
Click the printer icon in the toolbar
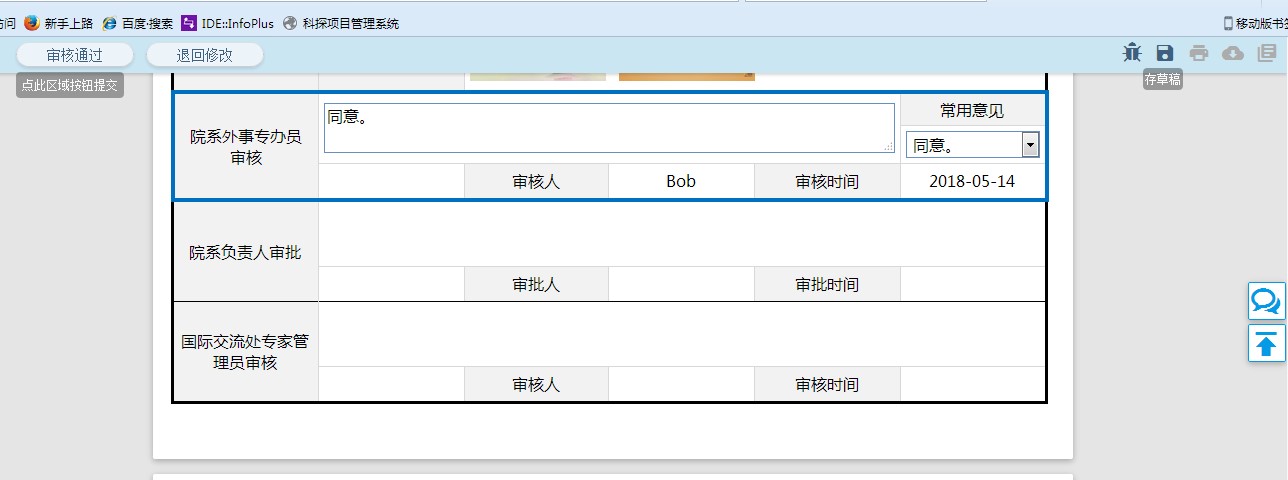point(1199,54)
